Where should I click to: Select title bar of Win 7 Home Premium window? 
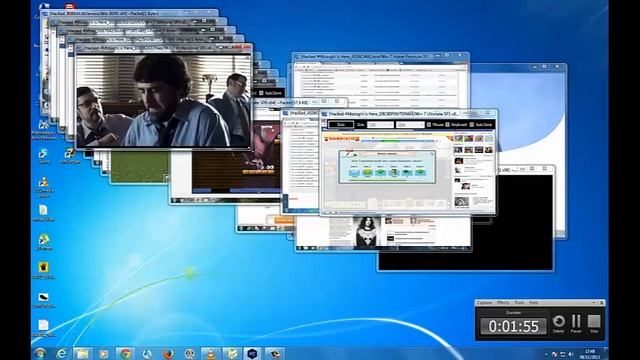pos(380,56)
